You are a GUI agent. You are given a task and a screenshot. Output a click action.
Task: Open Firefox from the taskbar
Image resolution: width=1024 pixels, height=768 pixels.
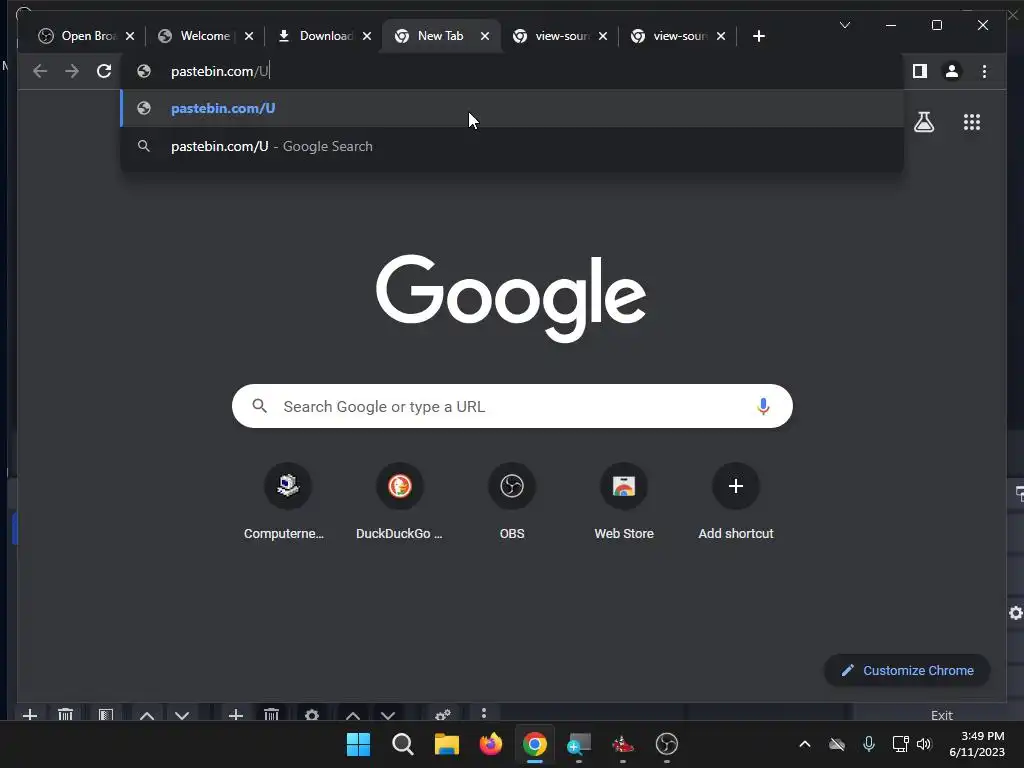(490, 744)
